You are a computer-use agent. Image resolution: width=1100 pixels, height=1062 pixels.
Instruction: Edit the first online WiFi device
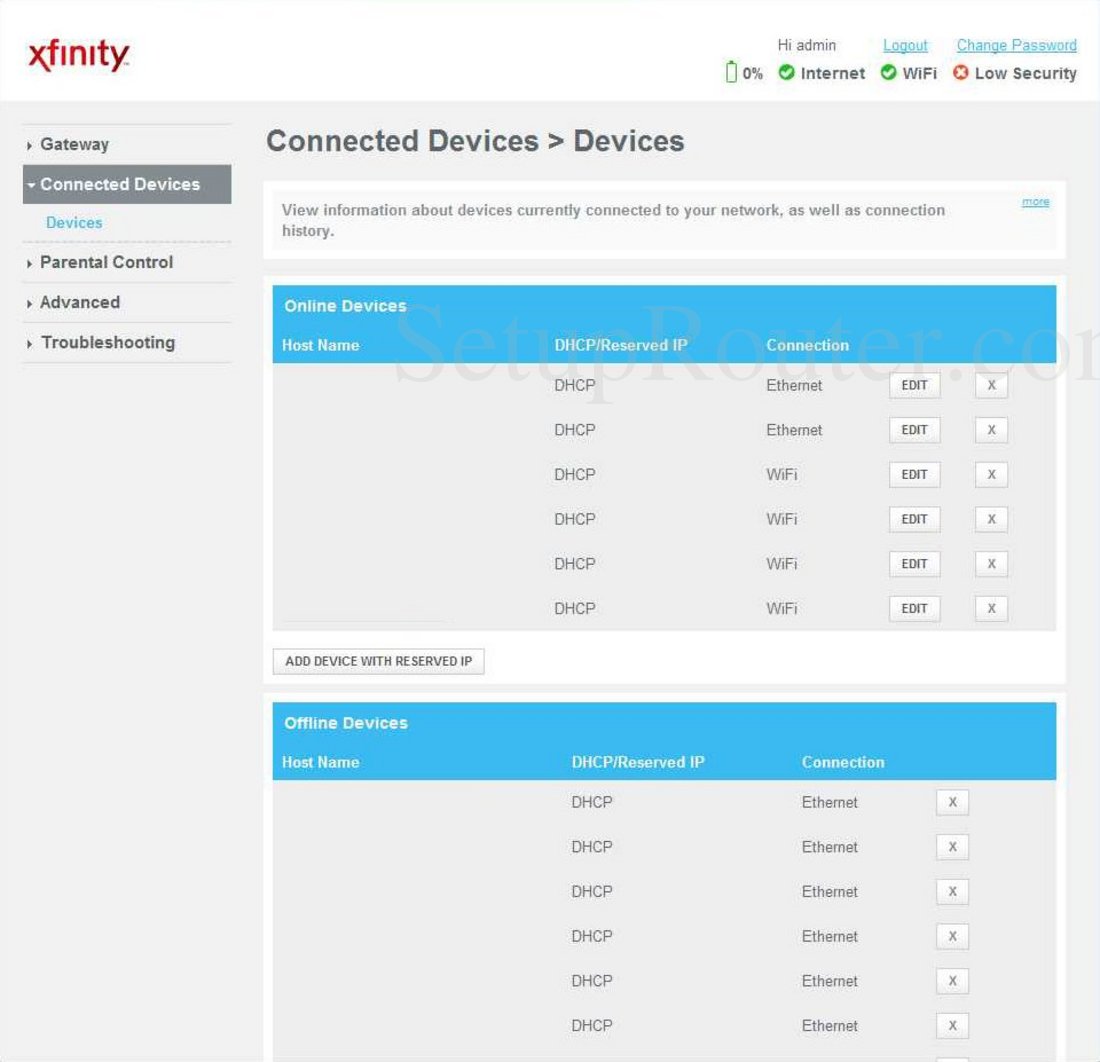pyautogui.click(x=914, y=475)
